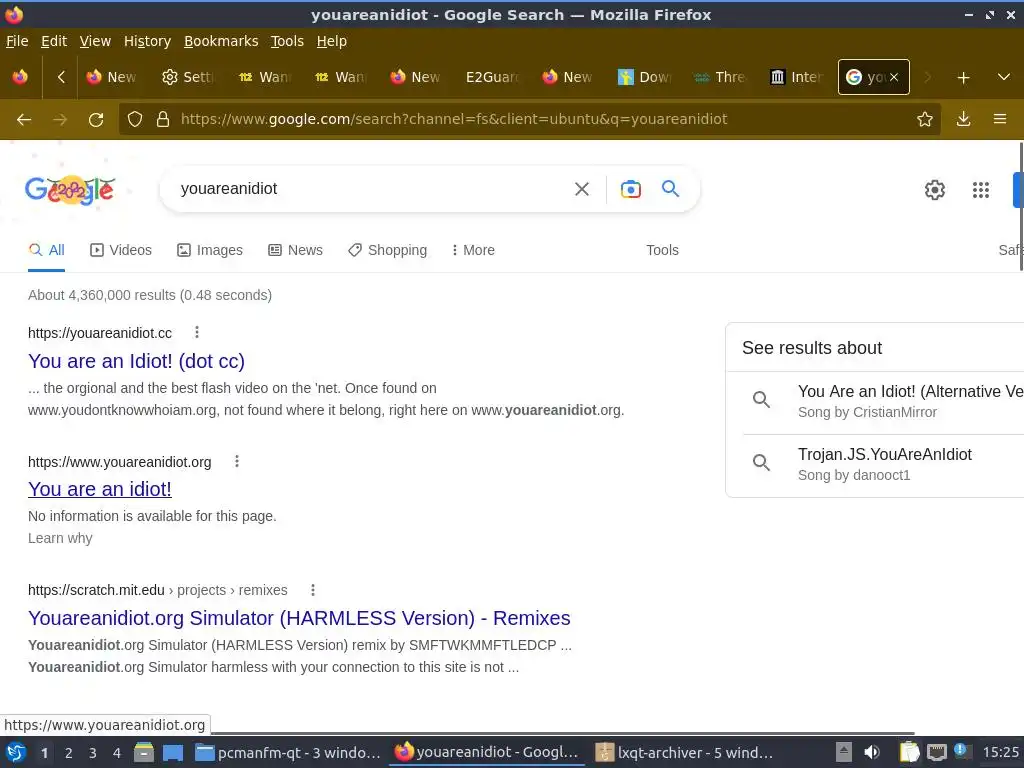Submit search with magnifier icon
1024x768 pixels.
(671, 189)
